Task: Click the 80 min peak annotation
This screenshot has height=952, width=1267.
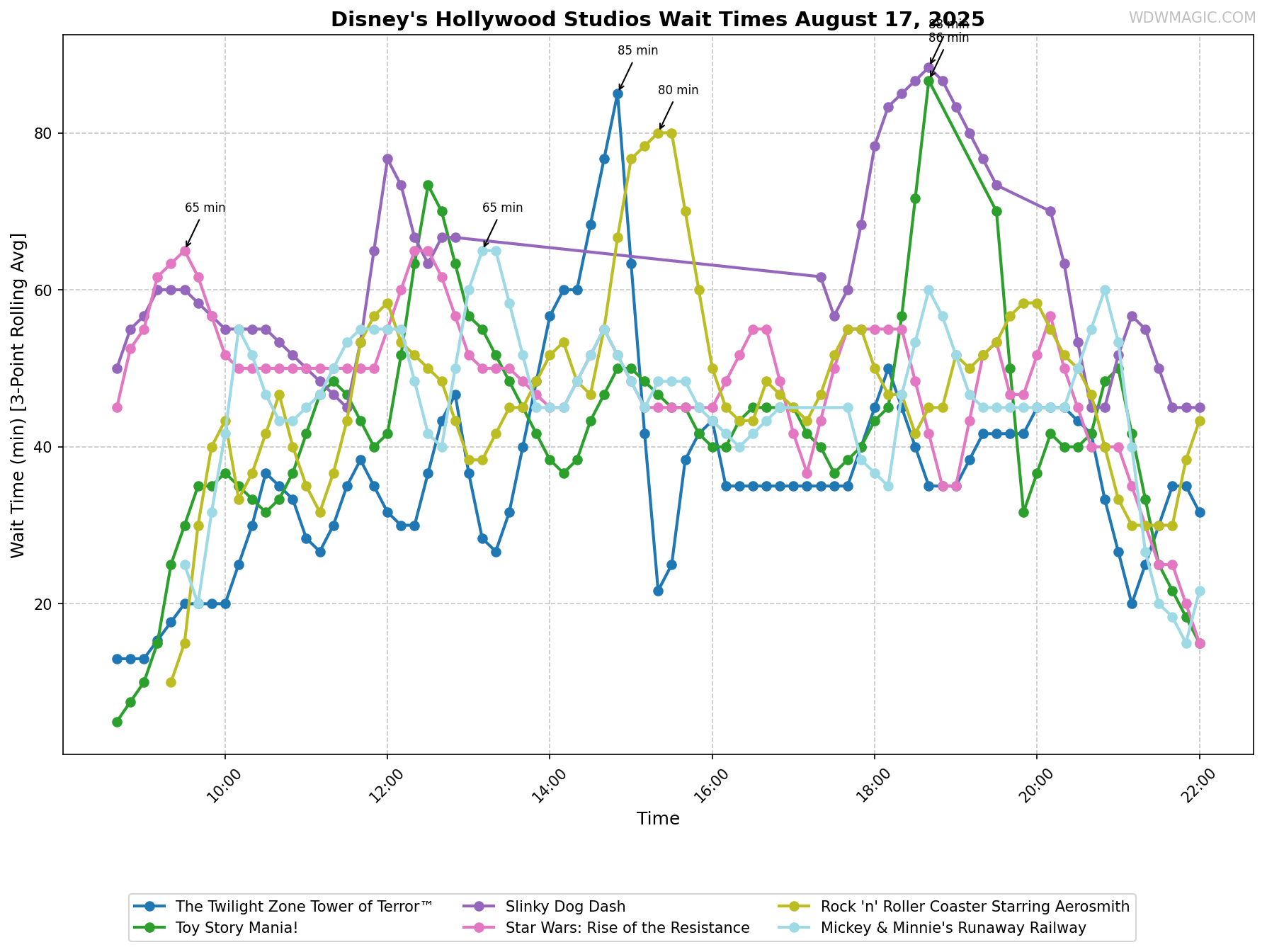Action: coord(678,90)
